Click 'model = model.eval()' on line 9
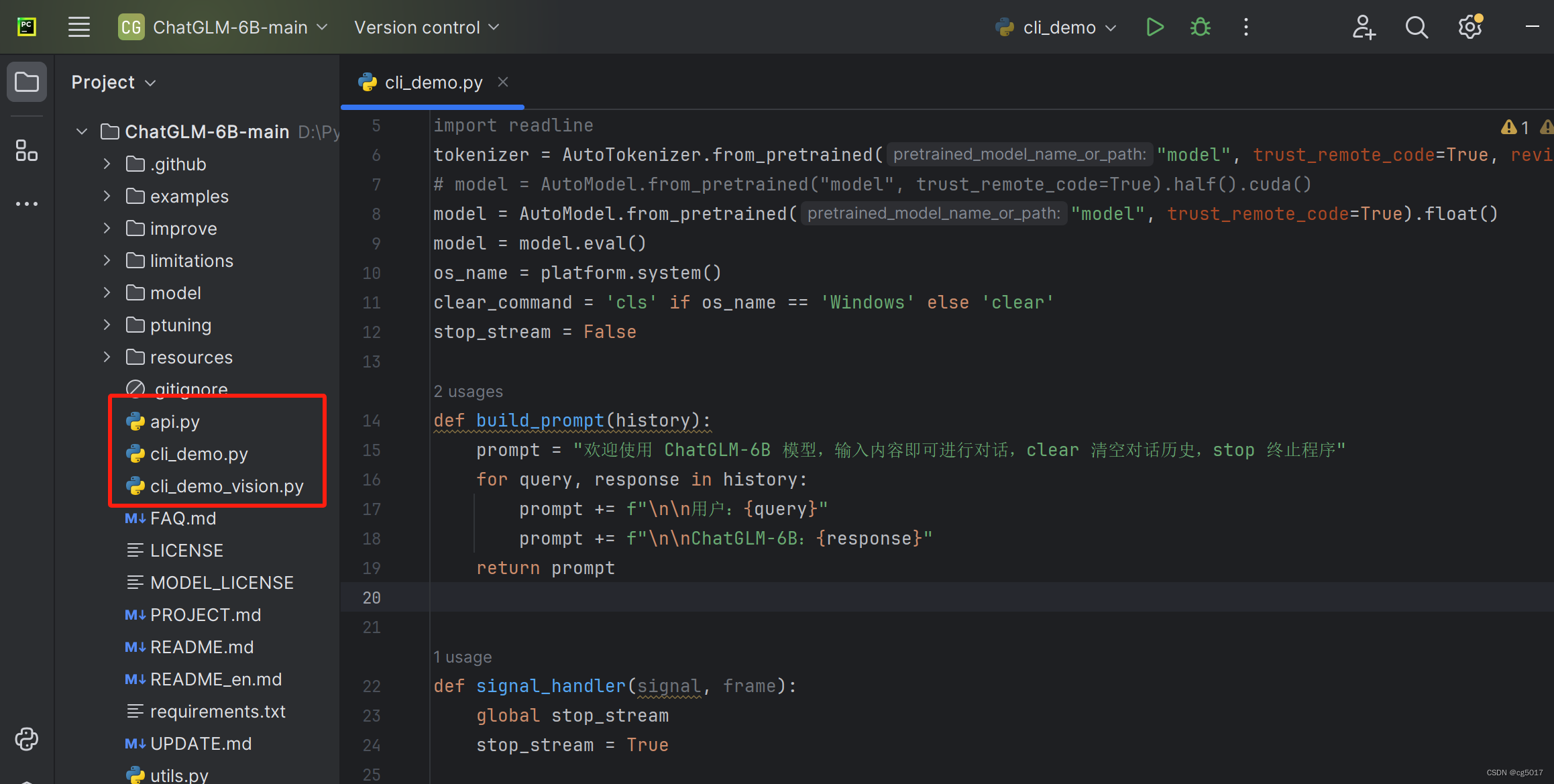 (x=540, y=243)
